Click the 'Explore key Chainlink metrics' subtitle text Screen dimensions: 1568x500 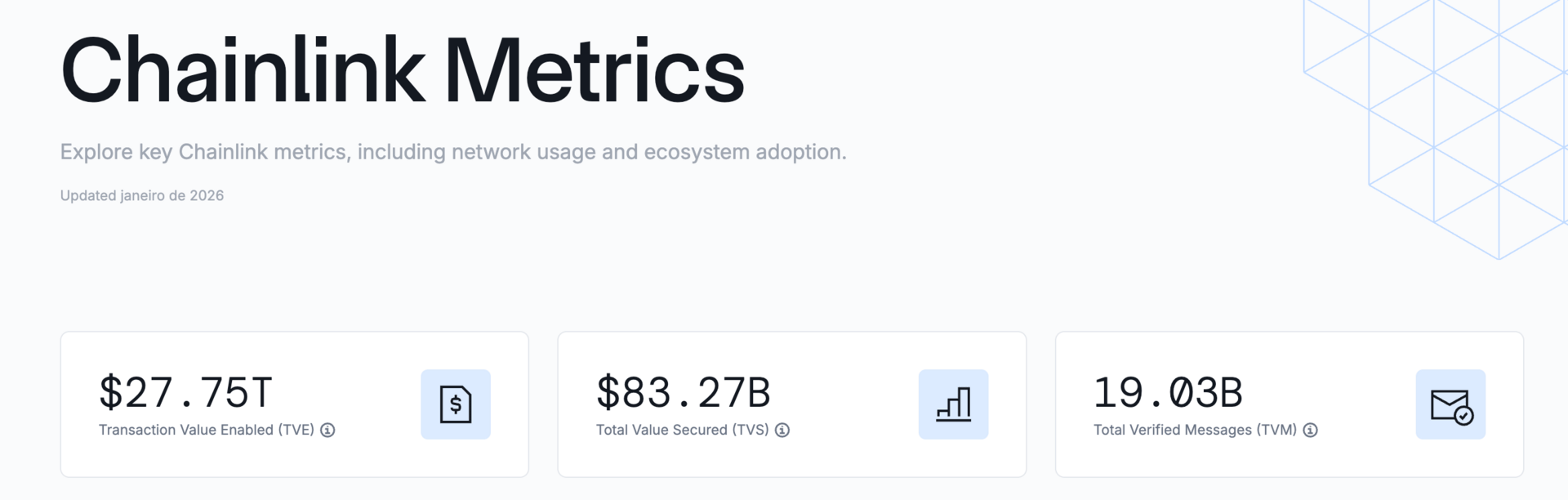click(x=453, y=152)
